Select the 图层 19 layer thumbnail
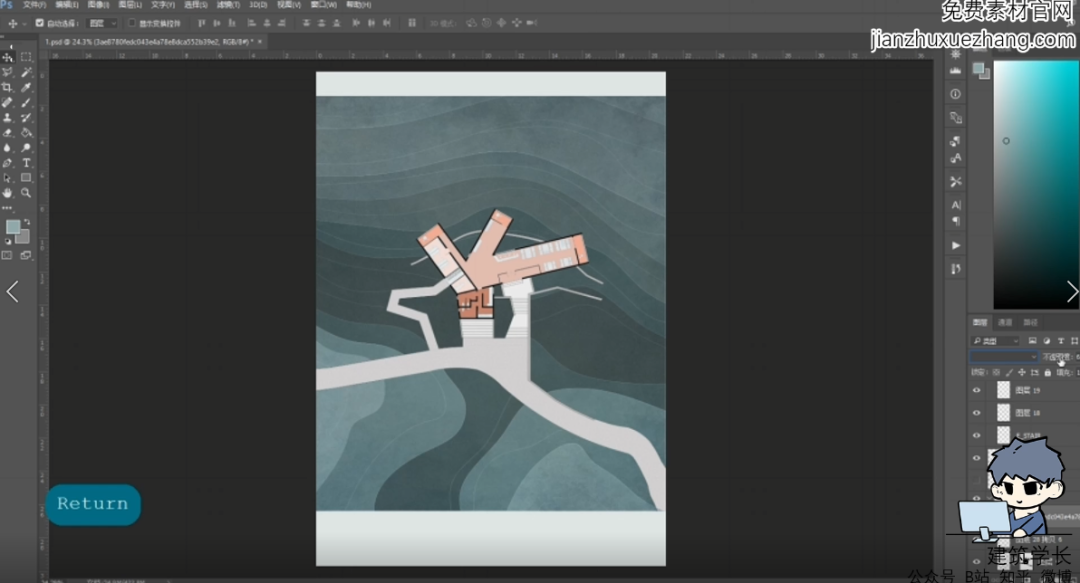The height and width of the screenshot is (583, 1080). (1004, 390)
